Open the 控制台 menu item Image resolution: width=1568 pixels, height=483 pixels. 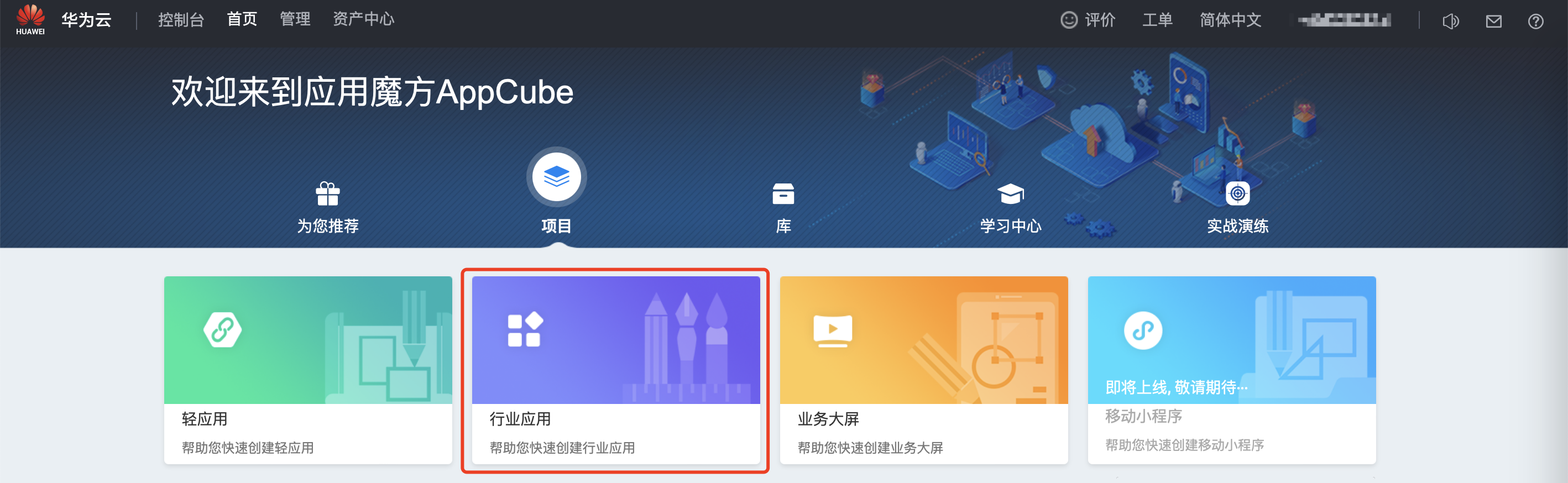coord(181,20)
